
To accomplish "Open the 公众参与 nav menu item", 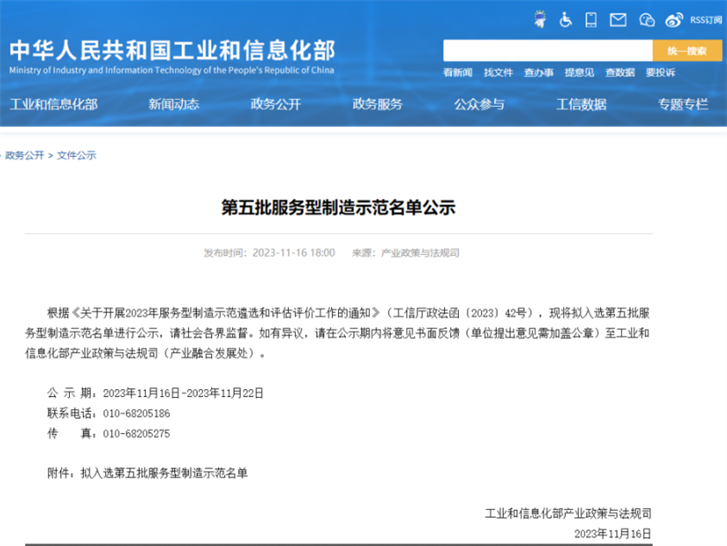I will [479, 104].
